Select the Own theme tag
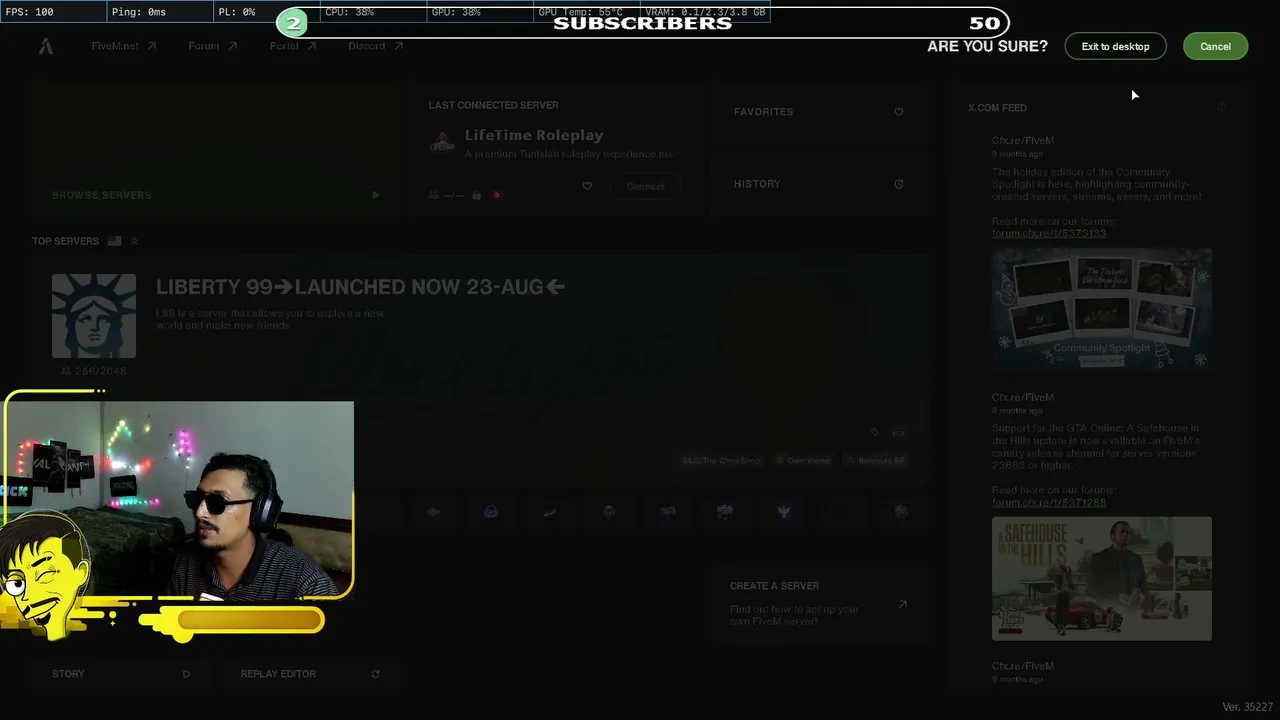 (x=805, y=461)
